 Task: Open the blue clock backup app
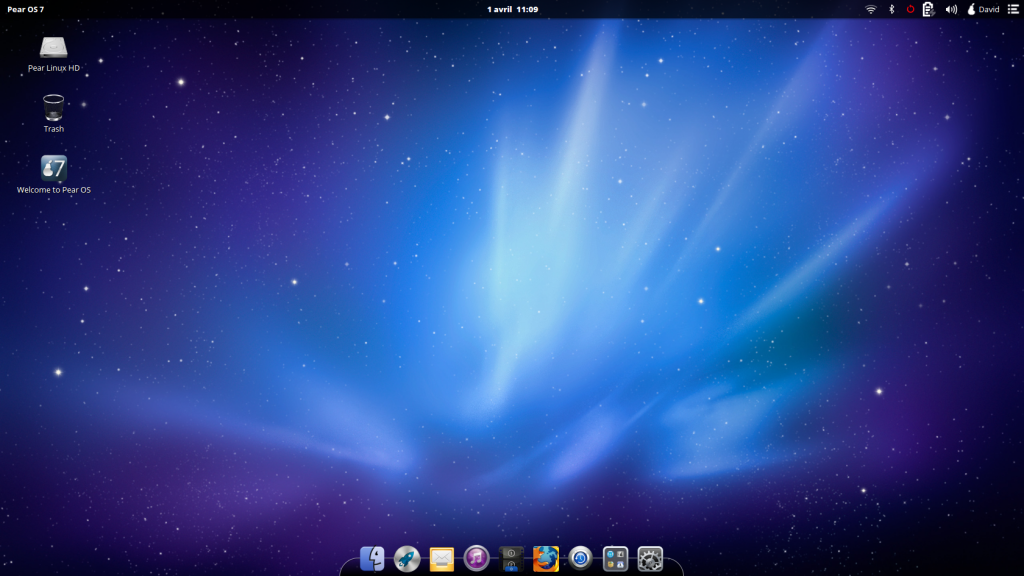580,558
